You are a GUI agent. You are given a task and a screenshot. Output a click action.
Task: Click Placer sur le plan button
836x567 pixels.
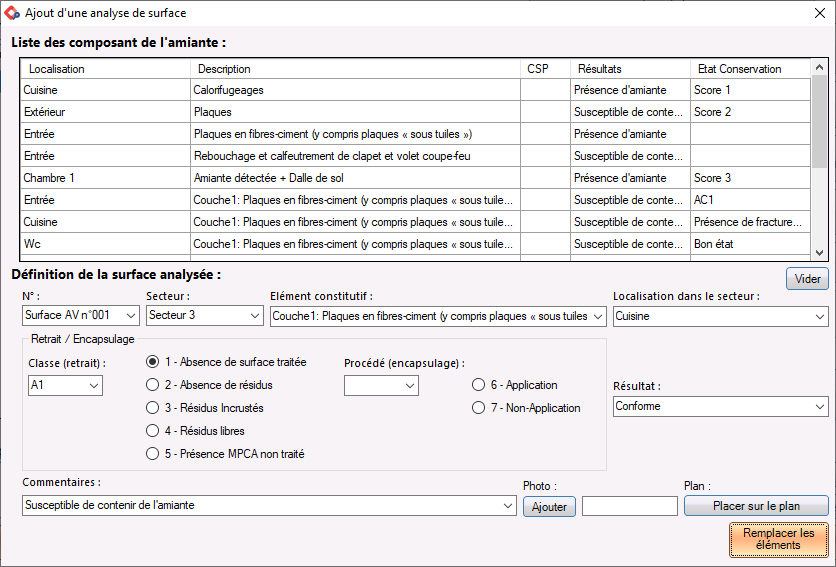click(x=756, y=506)
